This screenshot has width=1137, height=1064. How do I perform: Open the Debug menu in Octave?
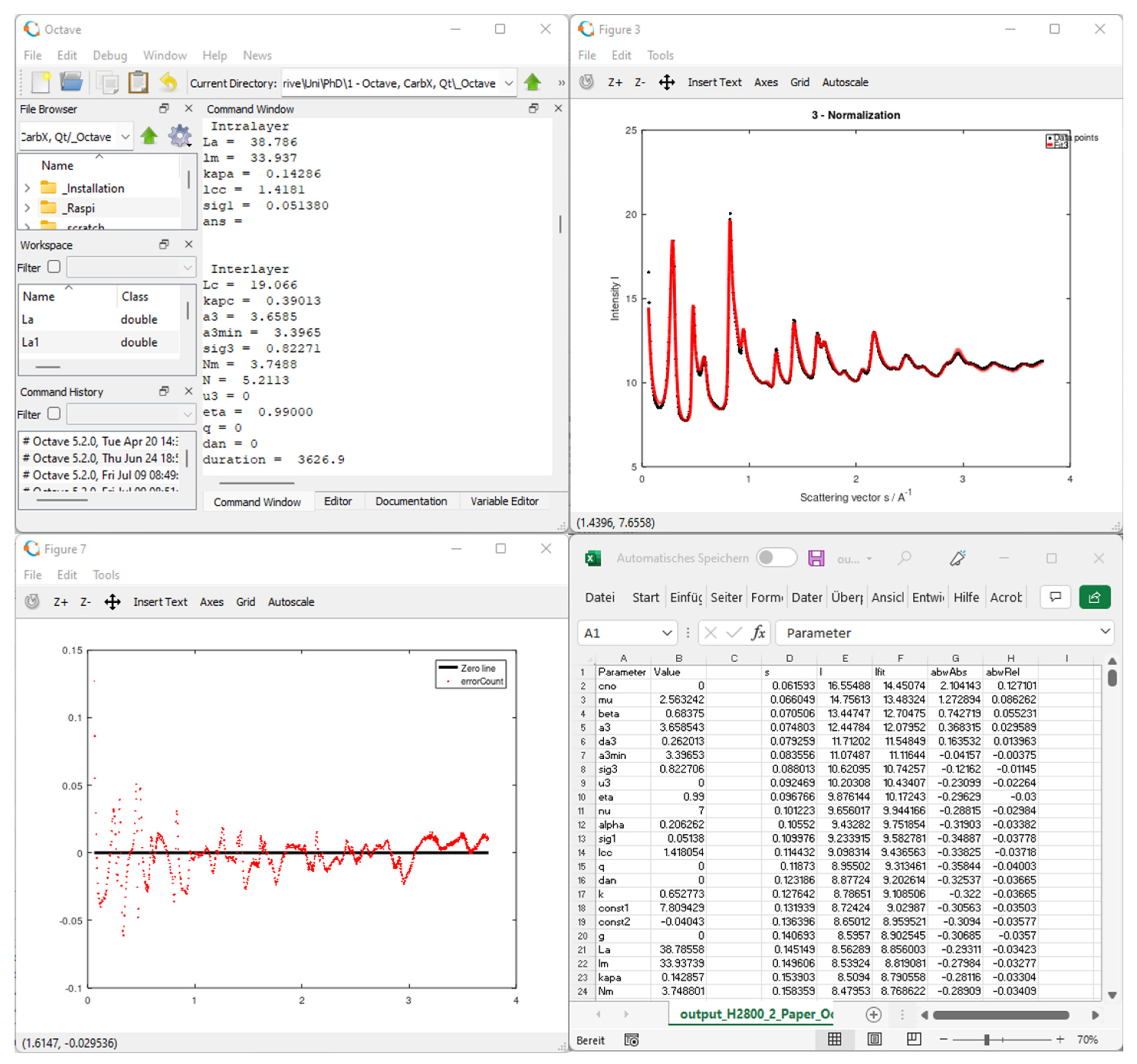pyautogui.click(x=110, y=55)
